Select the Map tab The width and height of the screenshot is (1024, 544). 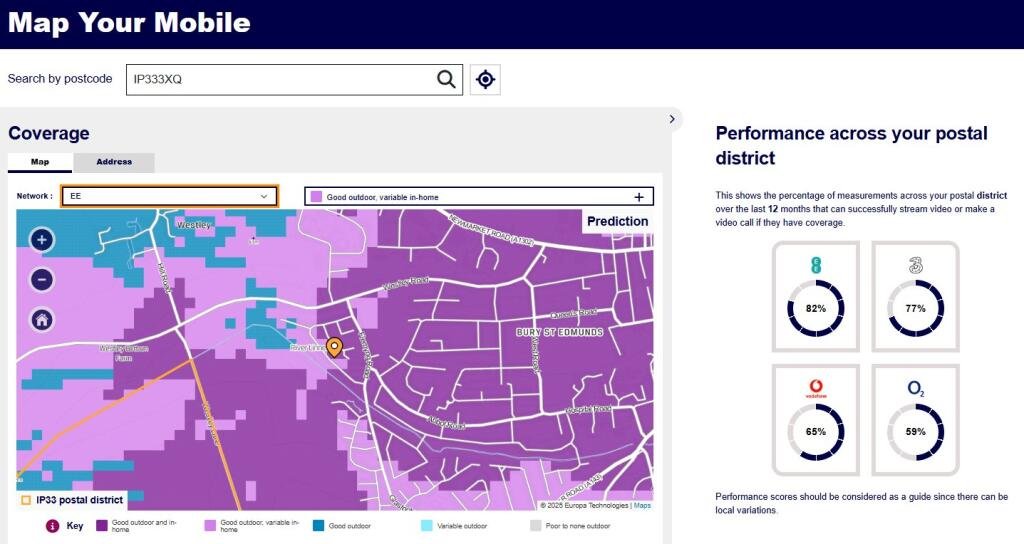coord(40,162)
